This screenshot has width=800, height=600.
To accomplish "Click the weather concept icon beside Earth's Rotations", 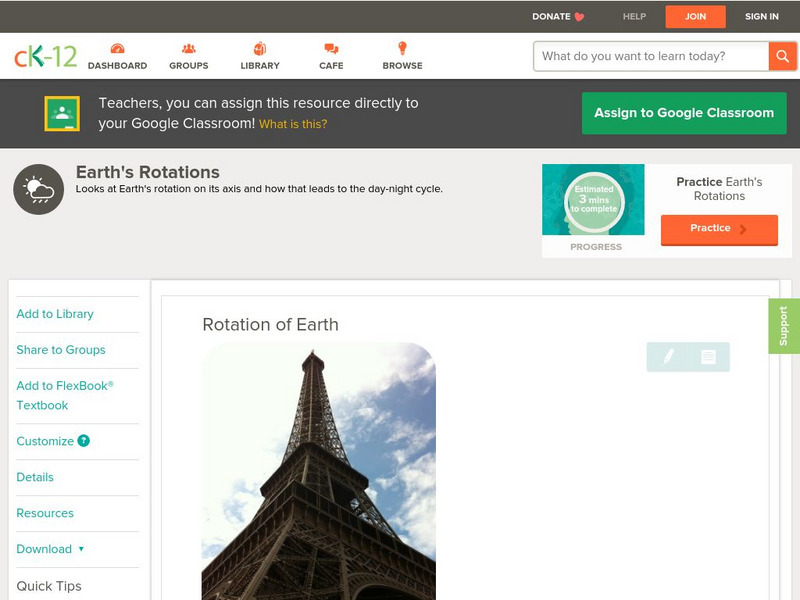I will pyautogui.click(x=39, y=189).
